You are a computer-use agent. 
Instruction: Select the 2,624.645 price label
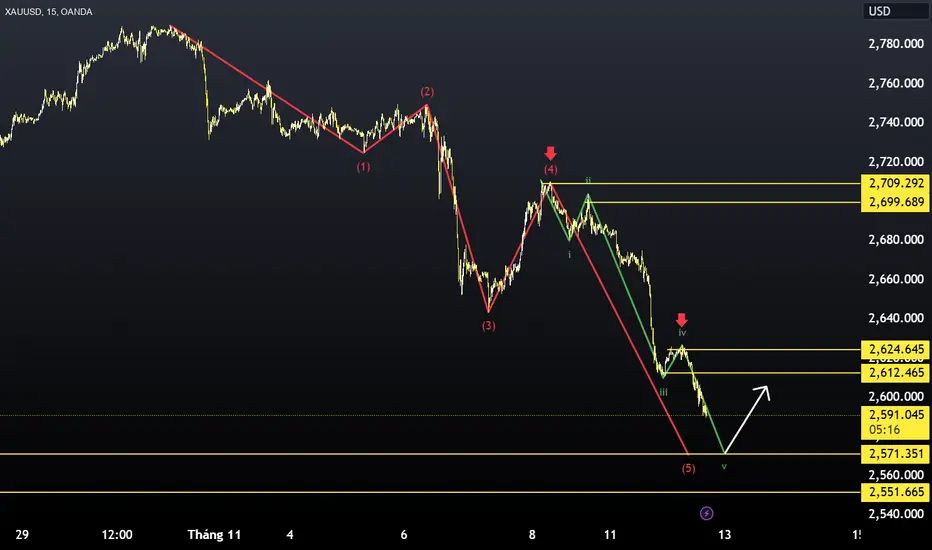895,349
